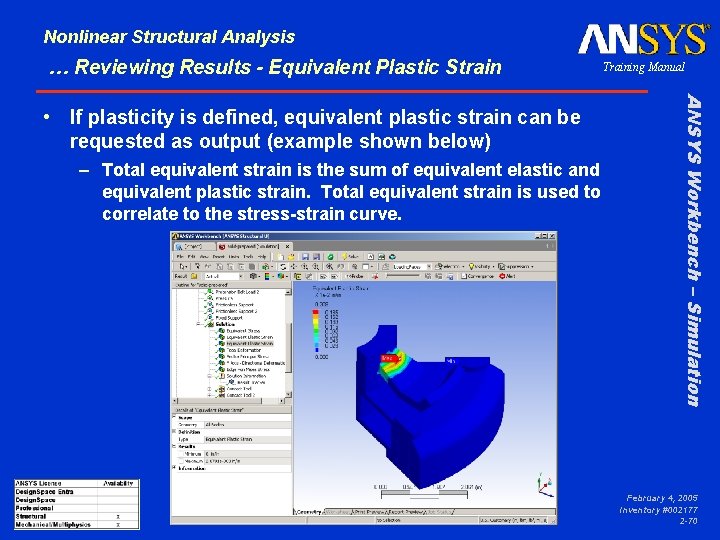Screen dimensions: 720x540
Task: Select Pretension Bolt Load 2 in tree
Action: coord(237,292)
